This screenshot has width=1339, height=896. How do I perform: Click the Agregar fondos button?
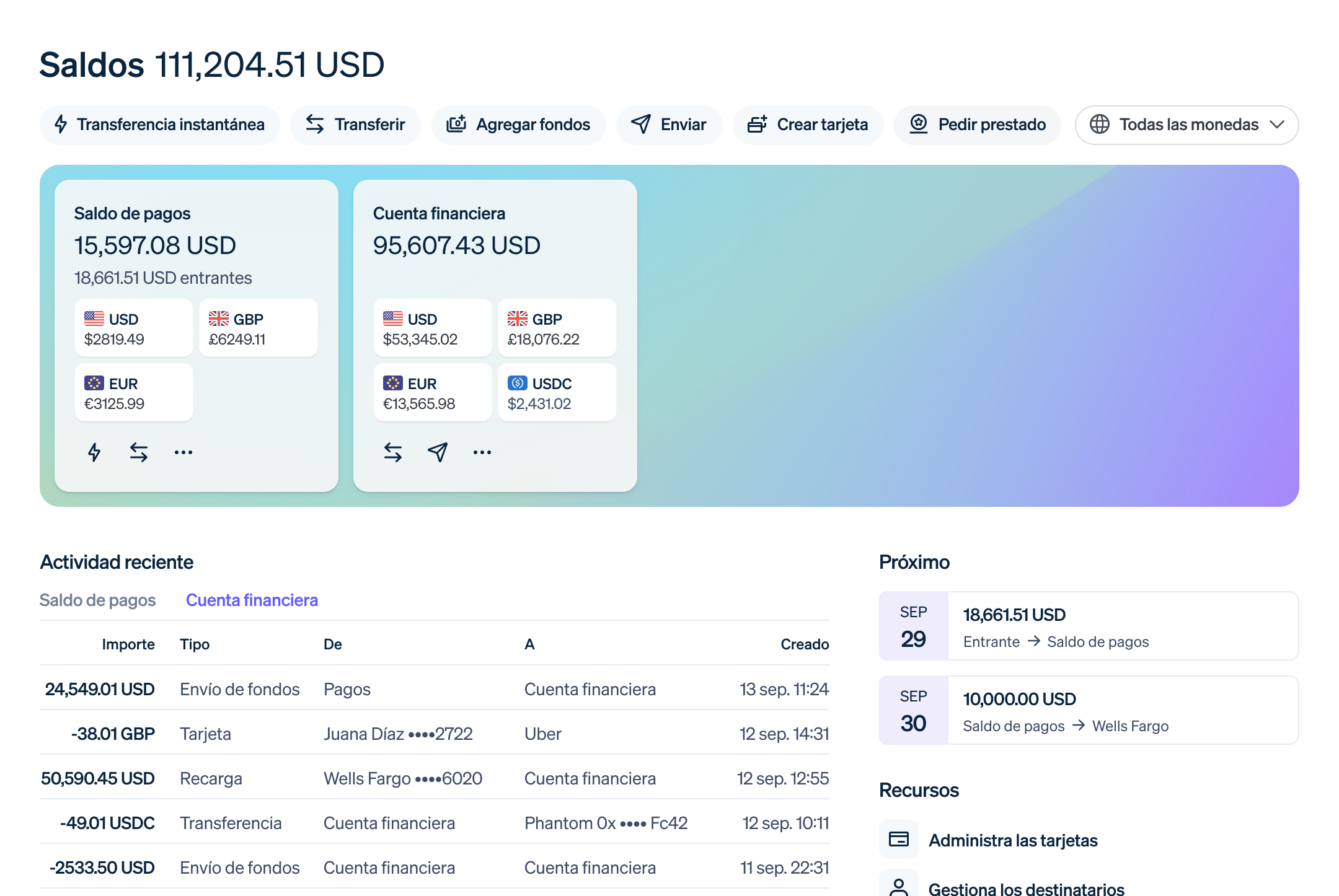pyautogui.click(x=519, y=125)
